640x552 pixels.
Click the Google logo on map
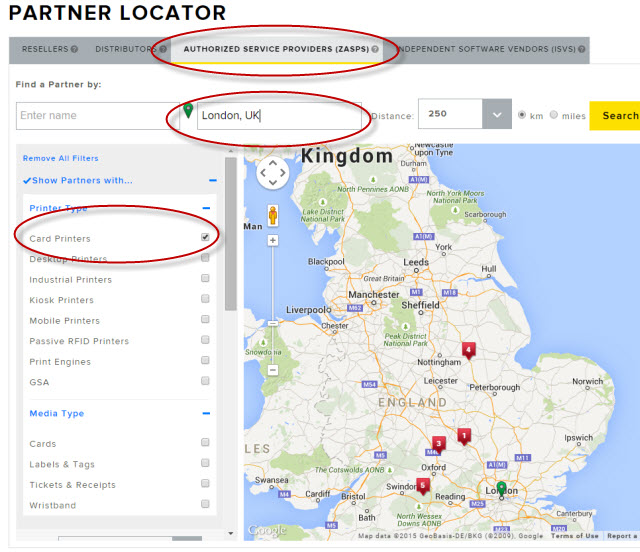tap(267, 530)
